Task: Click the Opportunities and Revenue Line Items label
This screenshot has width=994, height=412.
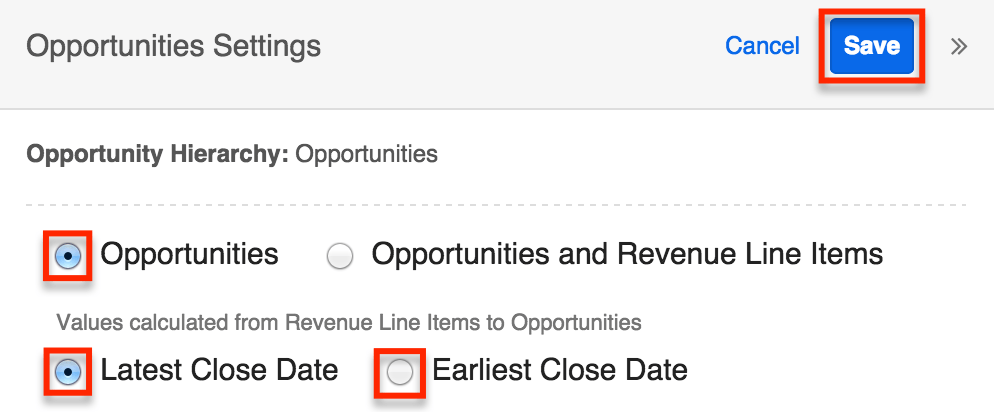Action: point(627,254)
